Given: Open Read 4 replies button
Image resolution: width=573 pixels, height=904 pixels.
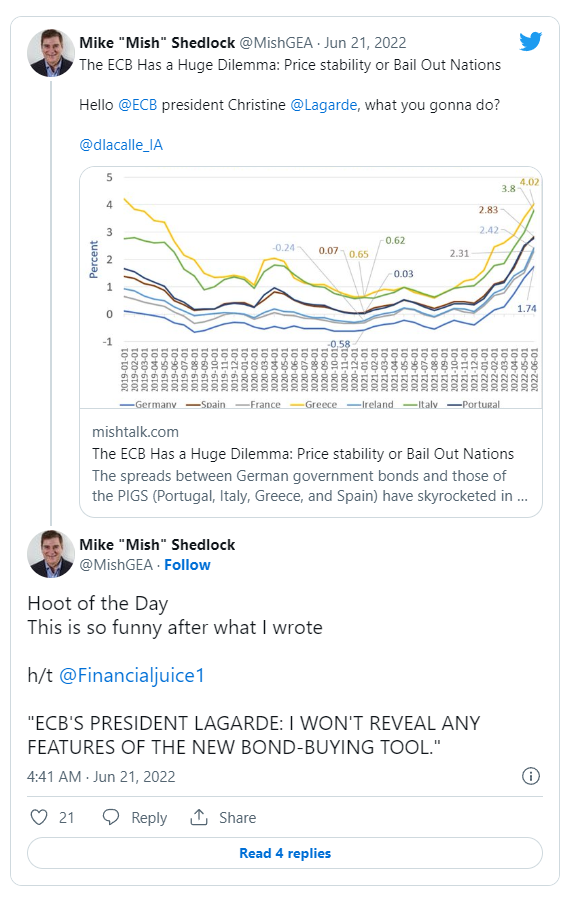Looking at the screenshot, I should coord(285,853).
